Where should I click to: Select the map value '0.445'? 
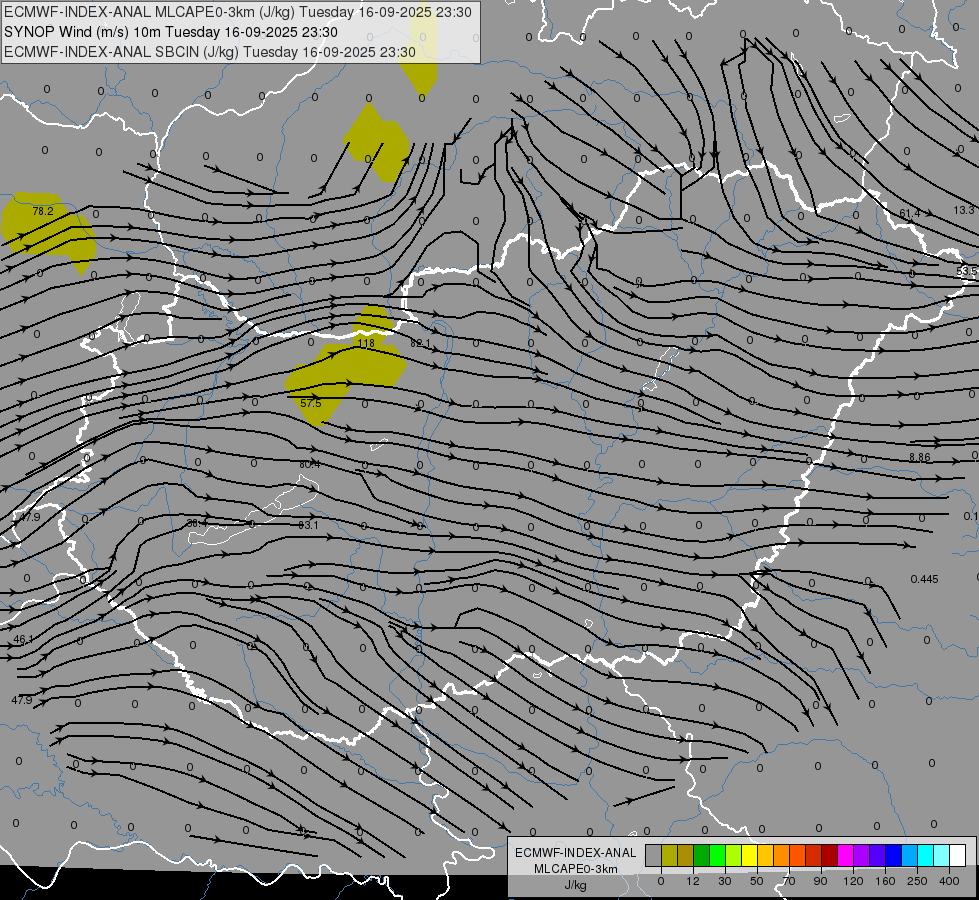coord(925,579)
